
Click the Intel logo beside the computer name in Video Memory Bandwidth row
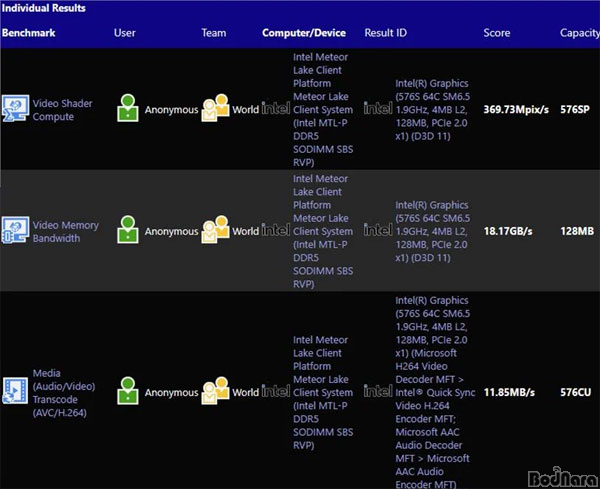(x=276, y=230)
